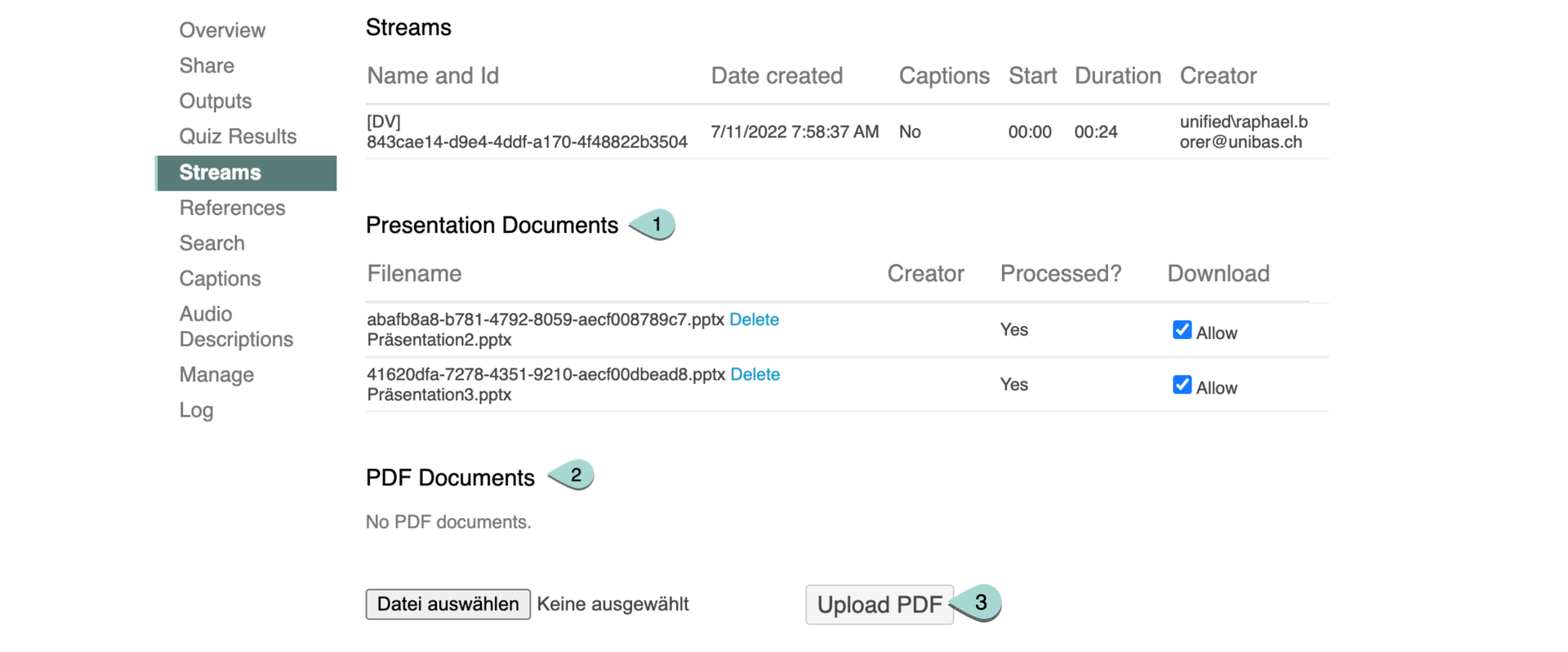Select the active Streams sidebar item
This screenshot has width=1568, height=652.
[x=220, y=172]
